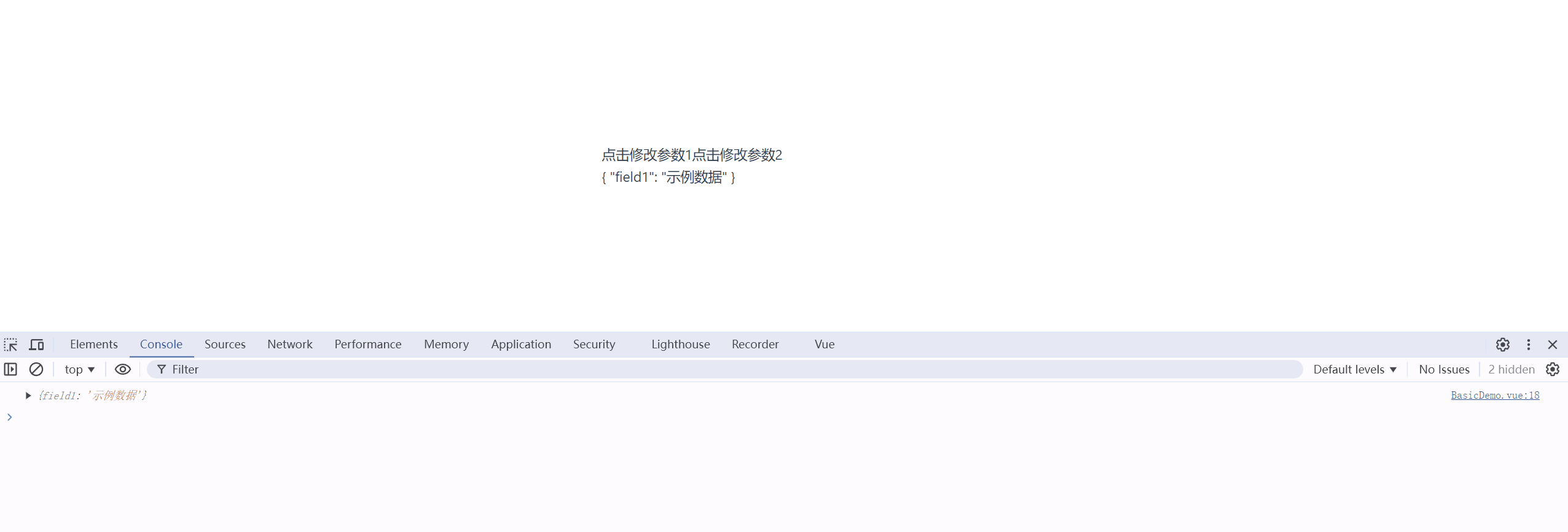The height and width of the screenshot is (532, 1568).
Task: Click the page JSON text "field1": "示例数据"
Action: pos(668,177)
